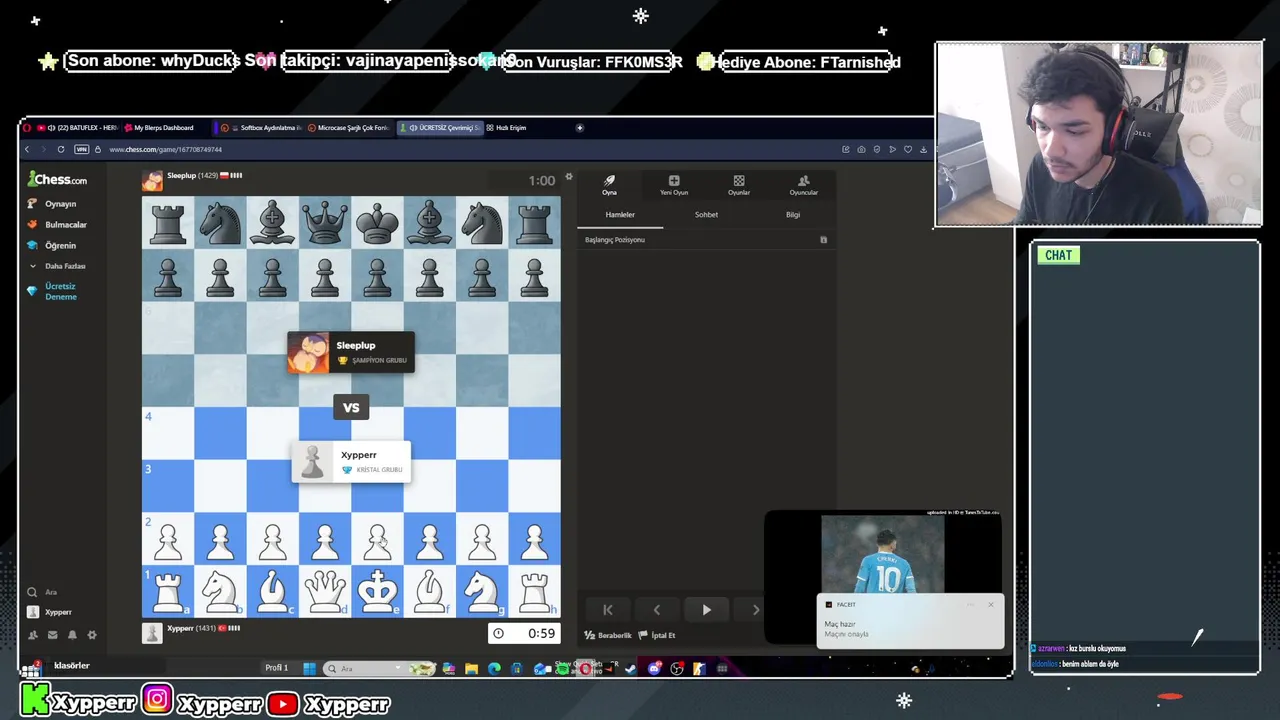The width and height of the screenshot is (1280, 720).
Task: Open the Windows Start button
Action: click(309, 668)
